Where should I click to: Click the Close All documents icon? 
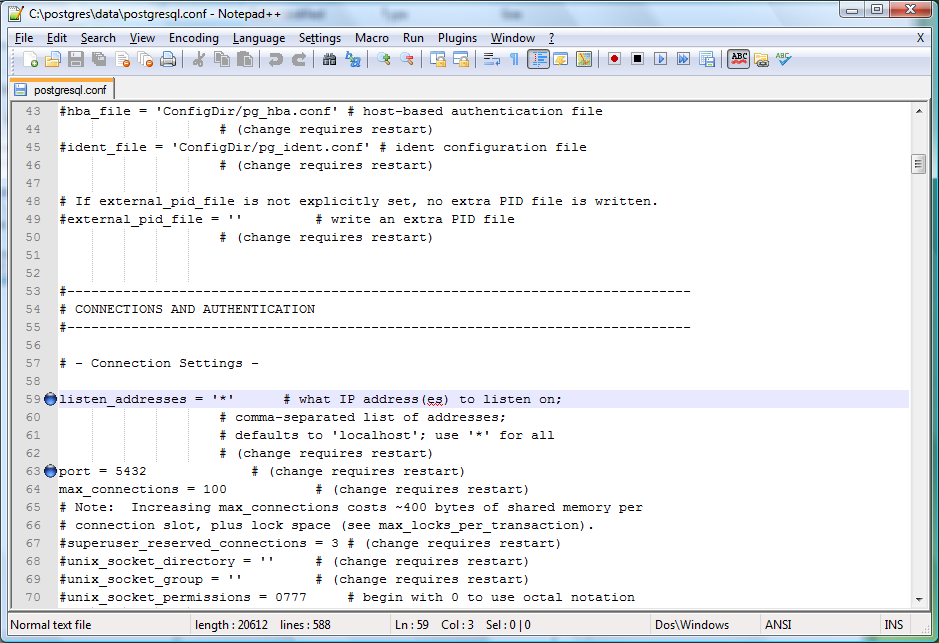(x=145, y=59)
